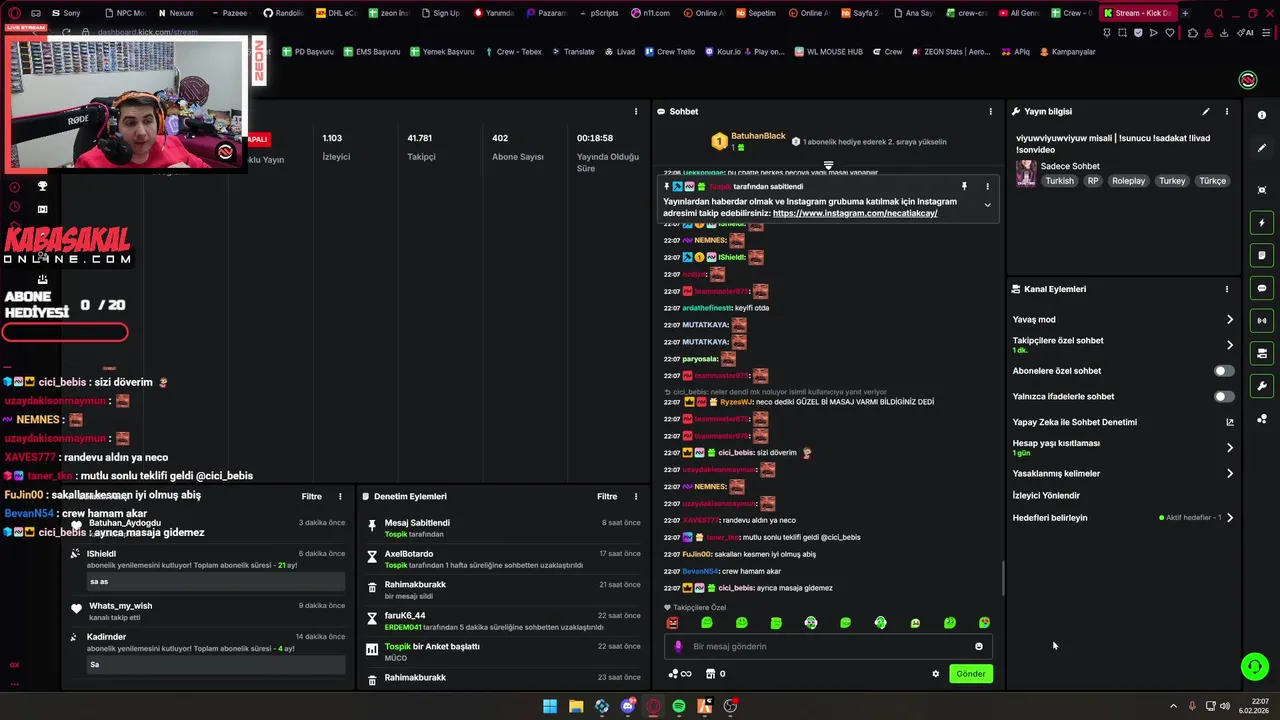
Task: Toggle Abonelere özel sohbet switch
Action: pos(1224,371)
